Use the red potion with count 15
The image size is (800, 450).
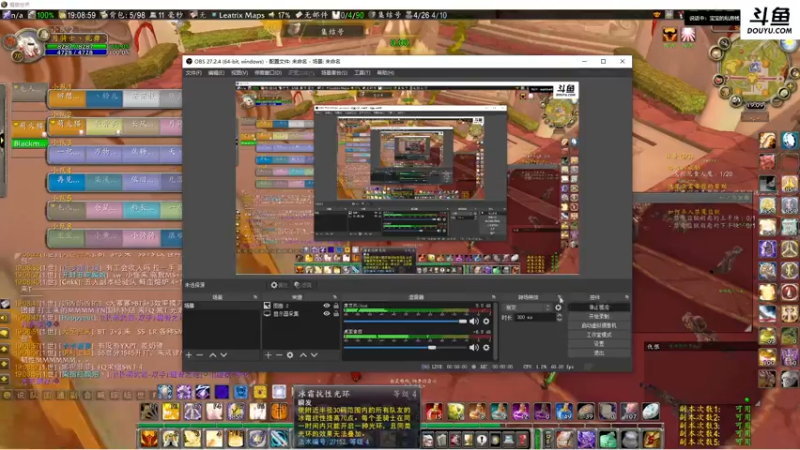click(434, 411)
